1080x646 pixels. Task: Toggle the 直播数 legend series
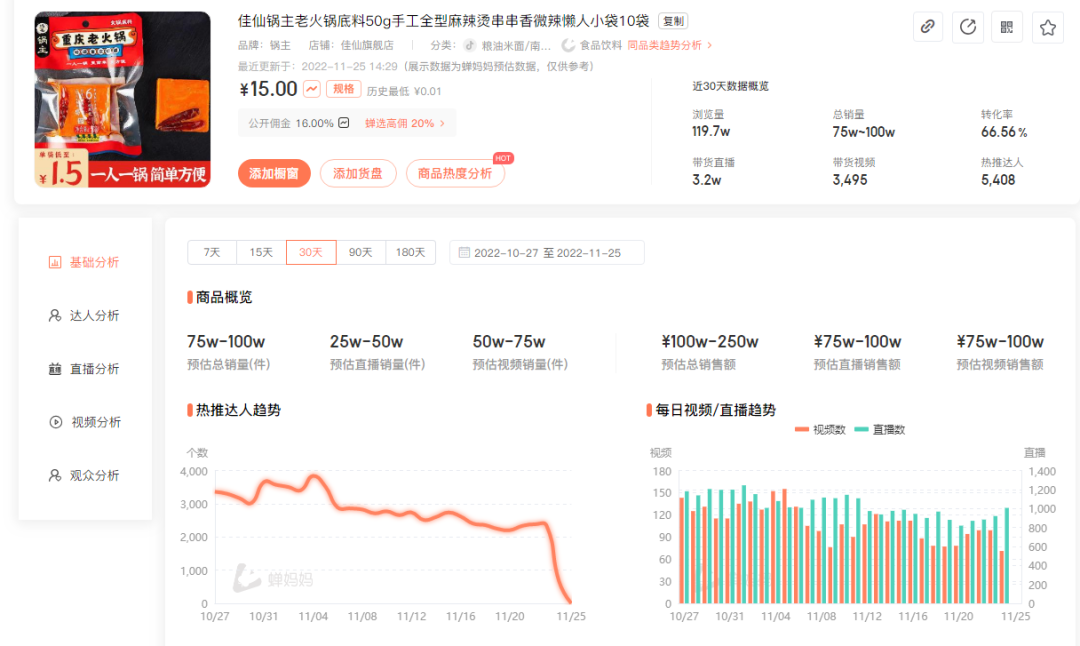point(880,429)
